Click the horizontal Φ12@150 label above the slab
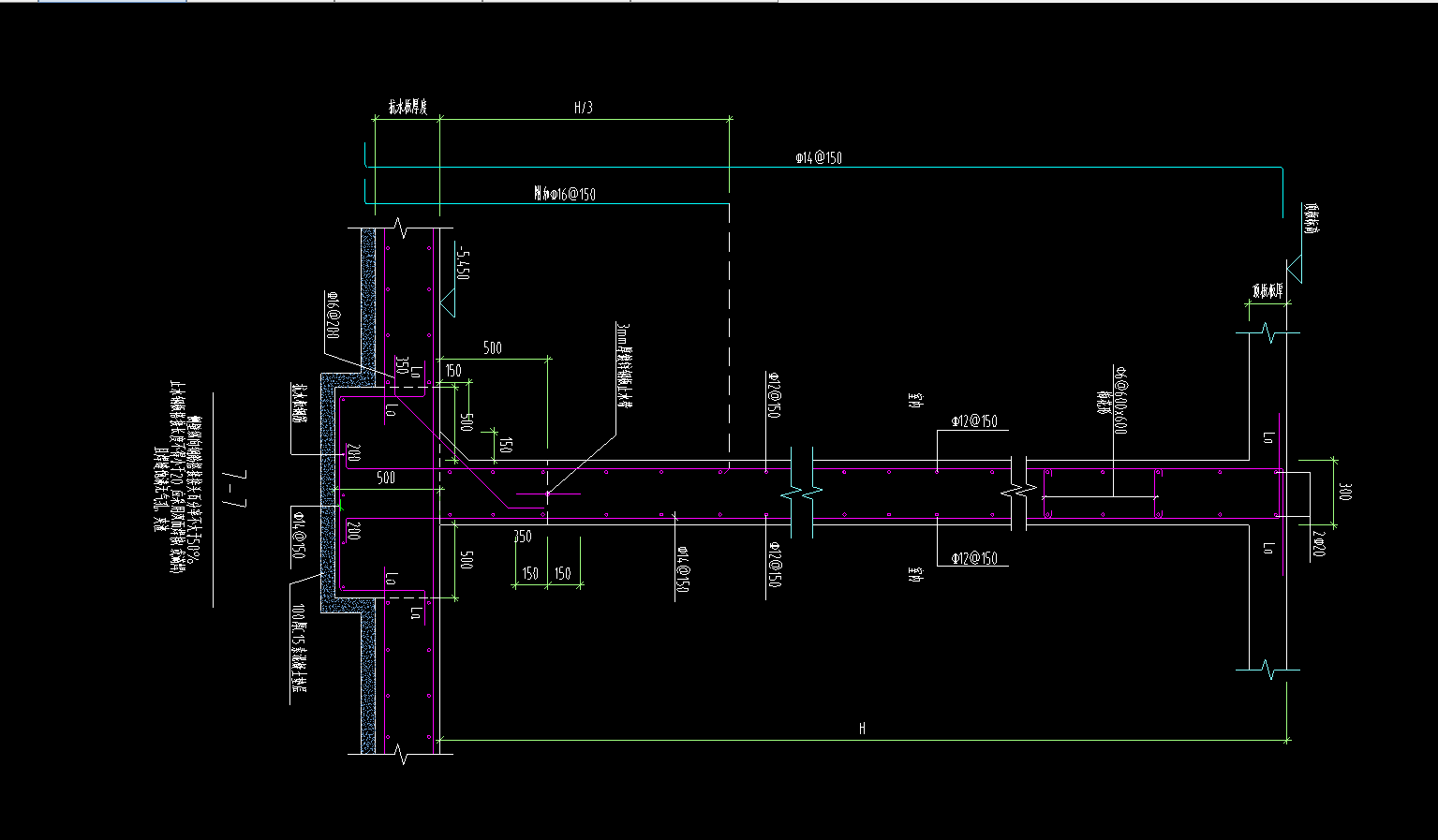The height and width of the screenshot is (840, 1438). coord(974,421)
